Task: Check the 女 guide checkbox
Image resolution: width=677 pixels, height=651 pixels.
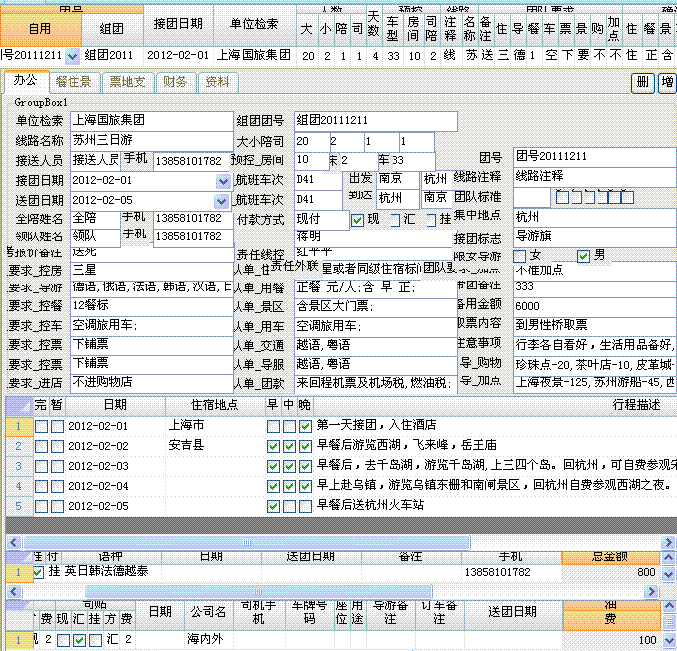Action: 519,256
